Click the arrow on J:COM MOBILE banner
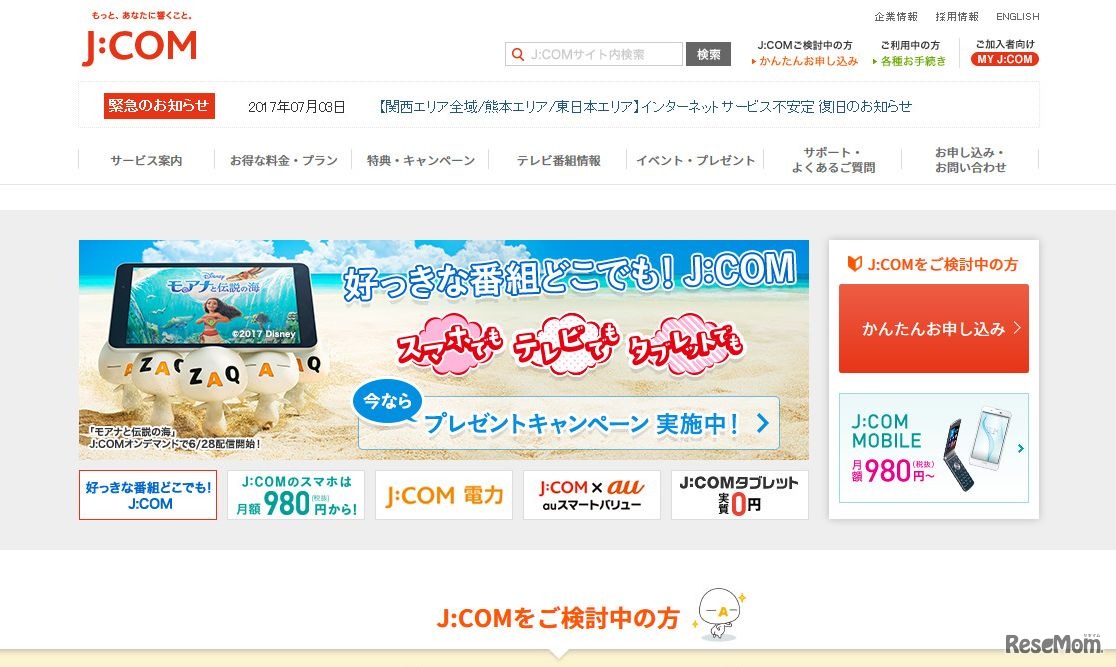This screenshot has height=667, width=1116. pos(1021,448)
